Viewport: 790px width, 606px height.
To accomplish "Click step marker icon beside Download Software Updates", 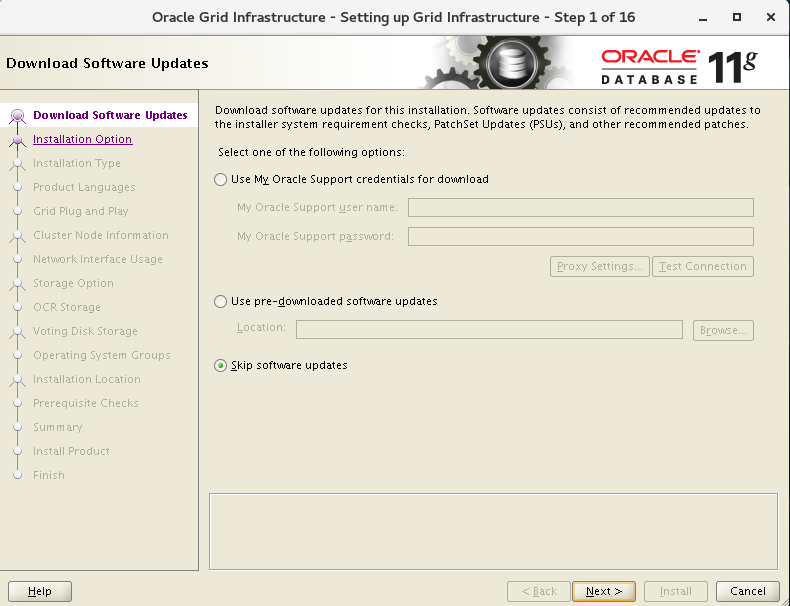I will tap(18, 116).
